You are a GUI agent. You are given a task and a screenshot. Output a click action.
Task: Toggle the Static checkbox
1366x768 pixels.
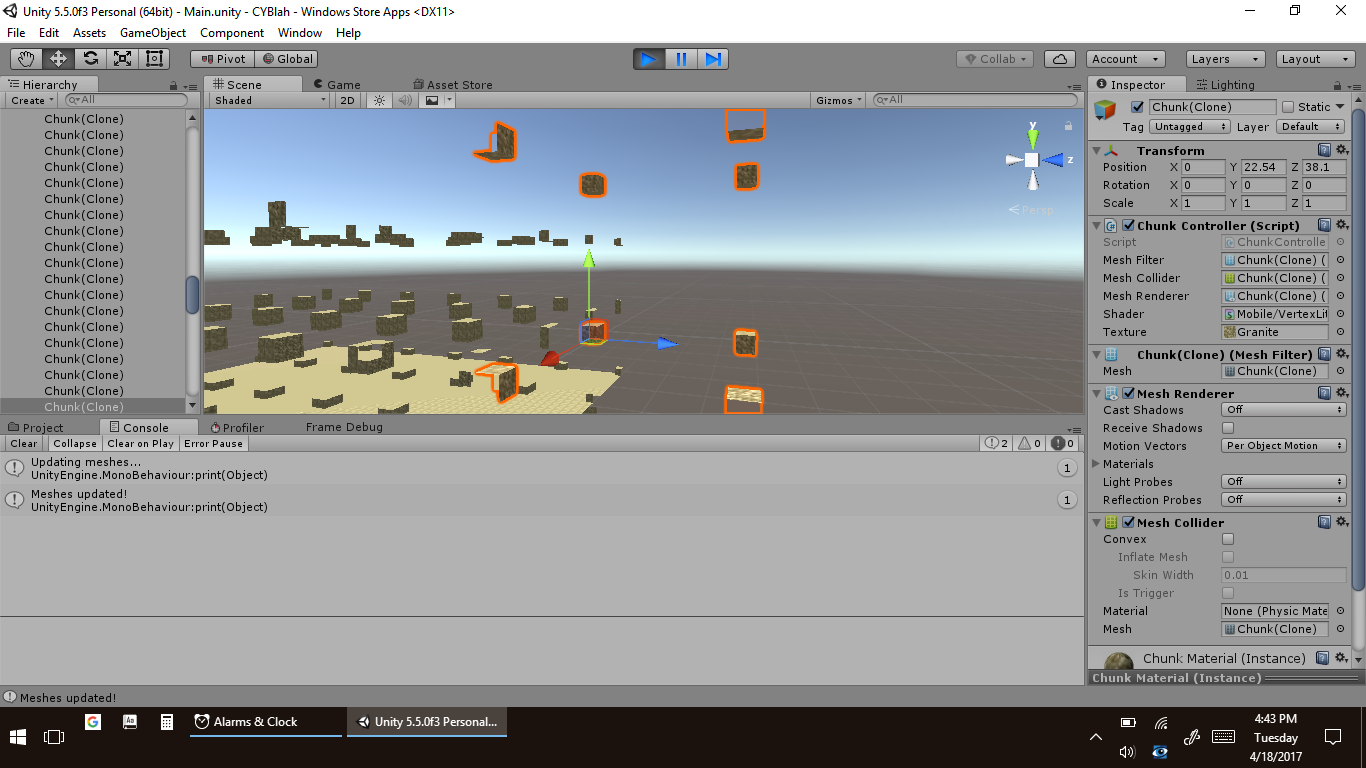pyautogui.click(x=1288, y=107)
